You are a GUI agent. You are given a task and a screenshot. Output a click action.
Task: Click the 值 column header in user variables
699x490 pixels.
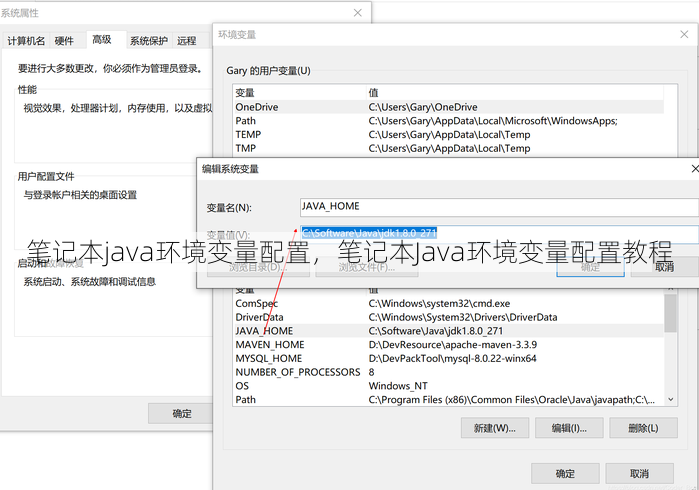click(x=515, y=93)
